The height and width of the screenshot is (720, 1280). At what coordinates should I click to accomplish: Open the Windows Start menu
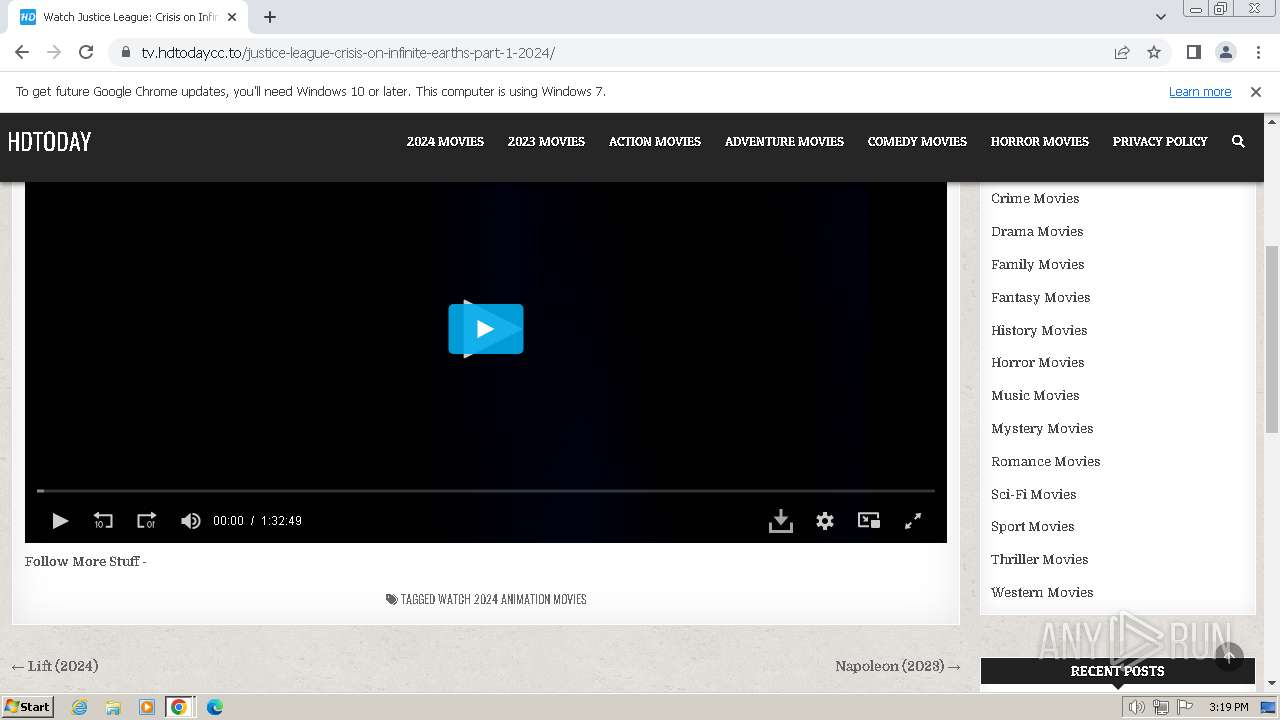(x=28, y=707)
